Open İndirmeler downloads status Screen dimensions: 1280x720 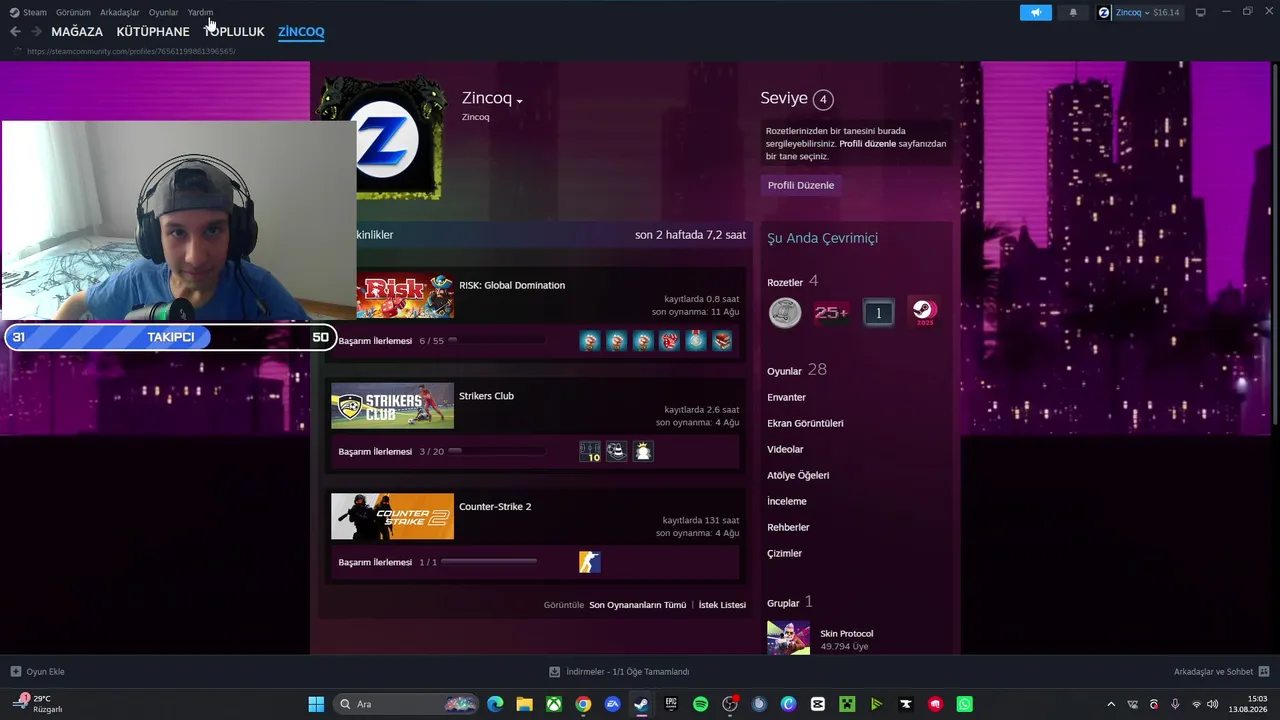[x=619, y=672]
